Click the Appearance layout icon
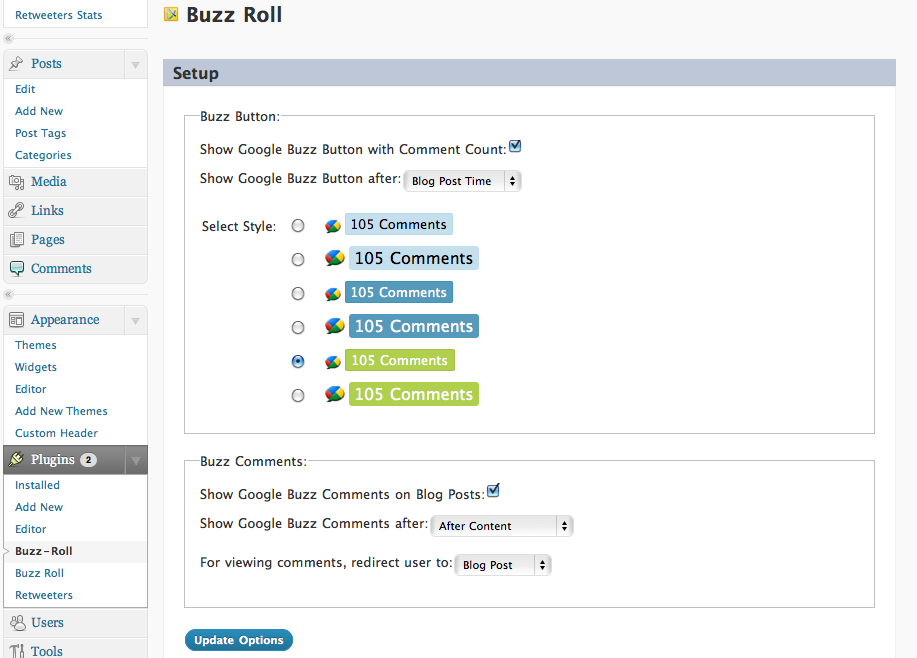The height and width of the screenshot is (658, 917). pos(16,319)
